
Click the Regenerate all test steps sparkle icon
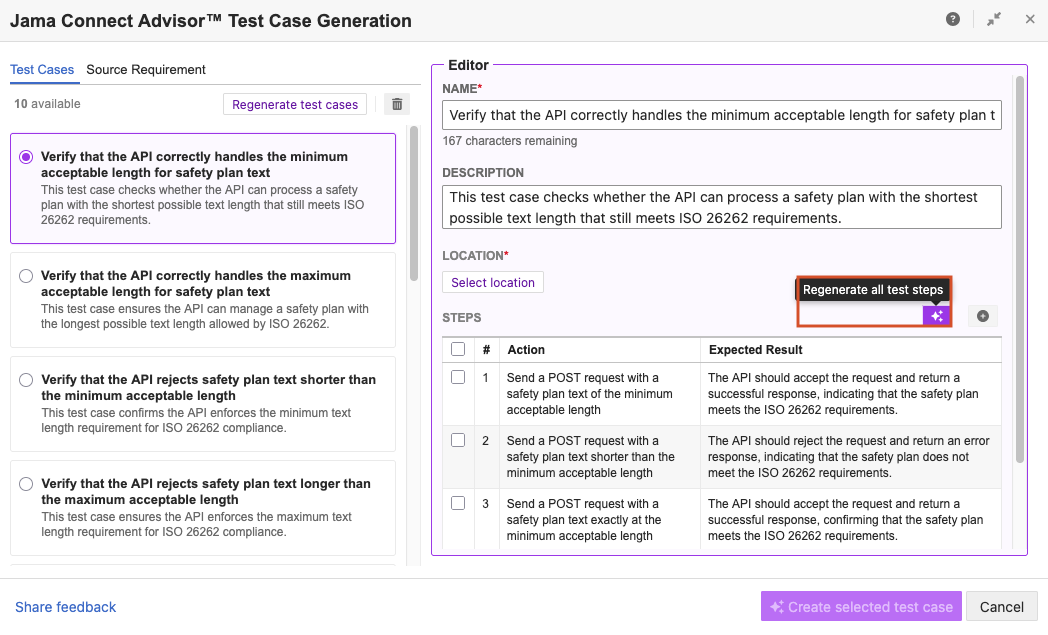pos(936,316)
